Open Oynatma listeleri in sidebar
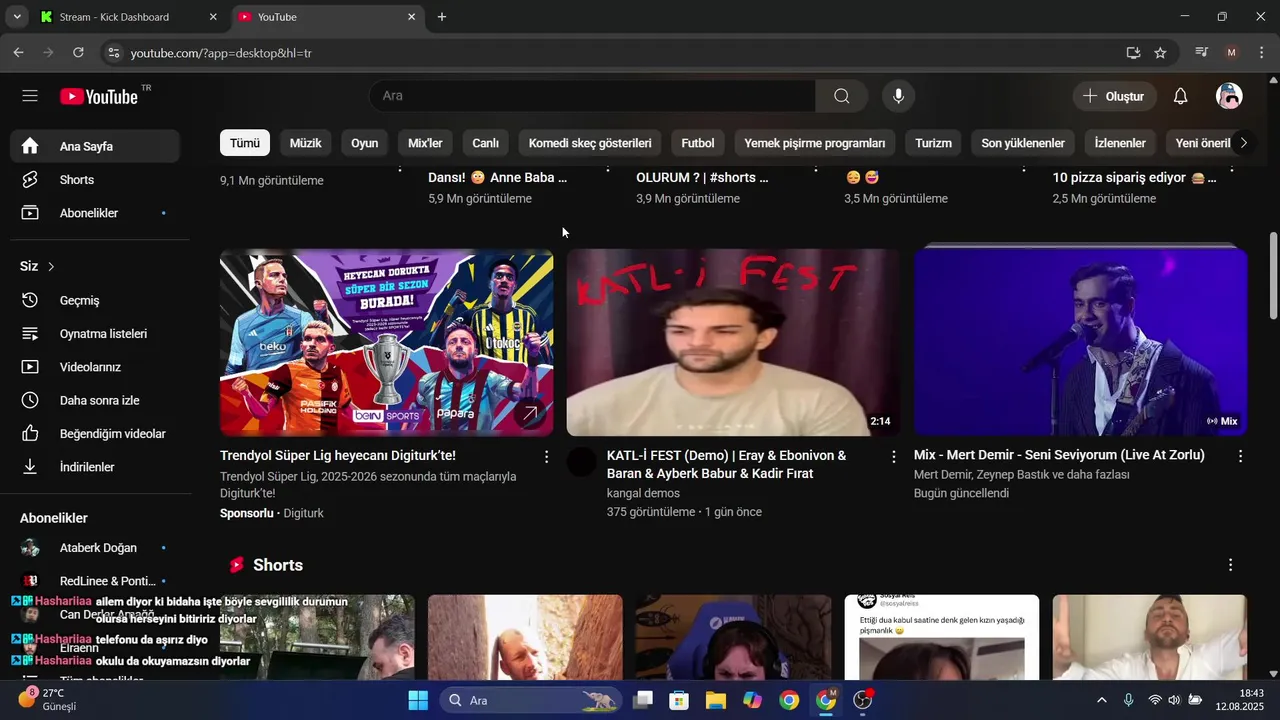 tap(96, 334)
